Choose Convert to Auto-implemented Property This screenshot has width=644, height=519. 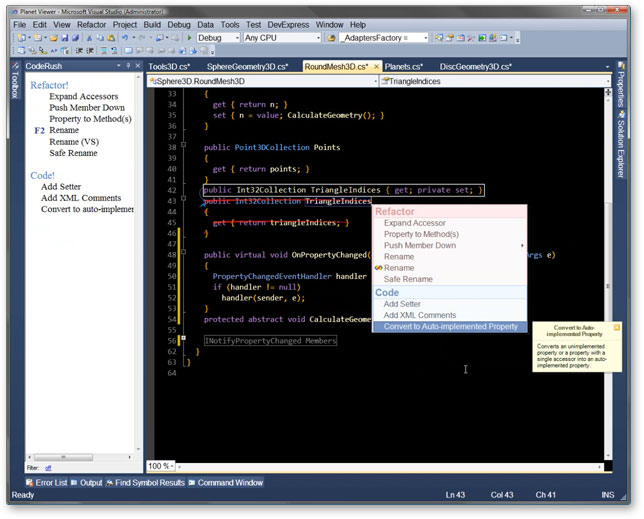[x=451, y=327]
